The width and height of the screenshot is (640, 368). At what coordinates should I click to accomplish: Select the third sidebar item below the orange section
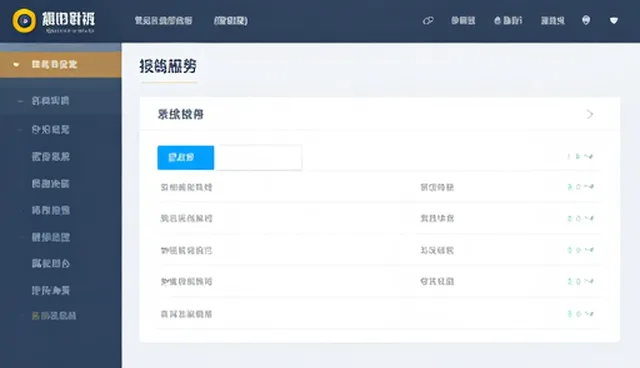(x=51, y=157)
